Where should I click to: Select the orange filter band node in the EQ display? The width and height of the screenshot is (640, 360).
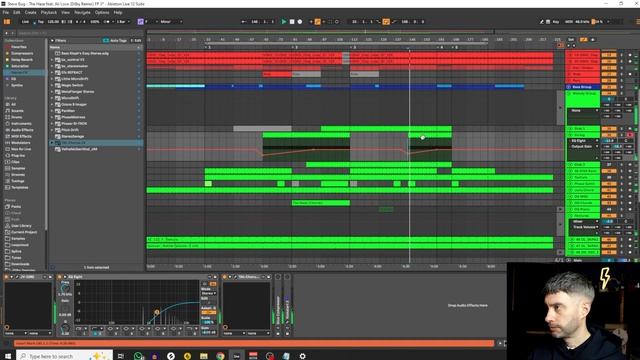click(157, 312)
